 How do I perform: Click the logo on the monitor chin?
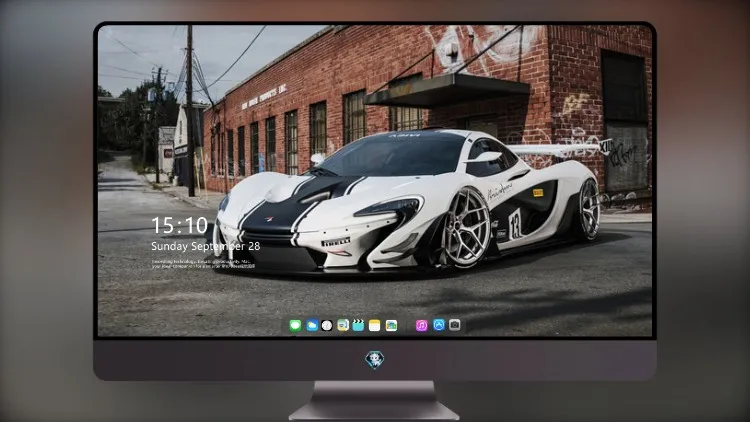(x=375, y=360)
